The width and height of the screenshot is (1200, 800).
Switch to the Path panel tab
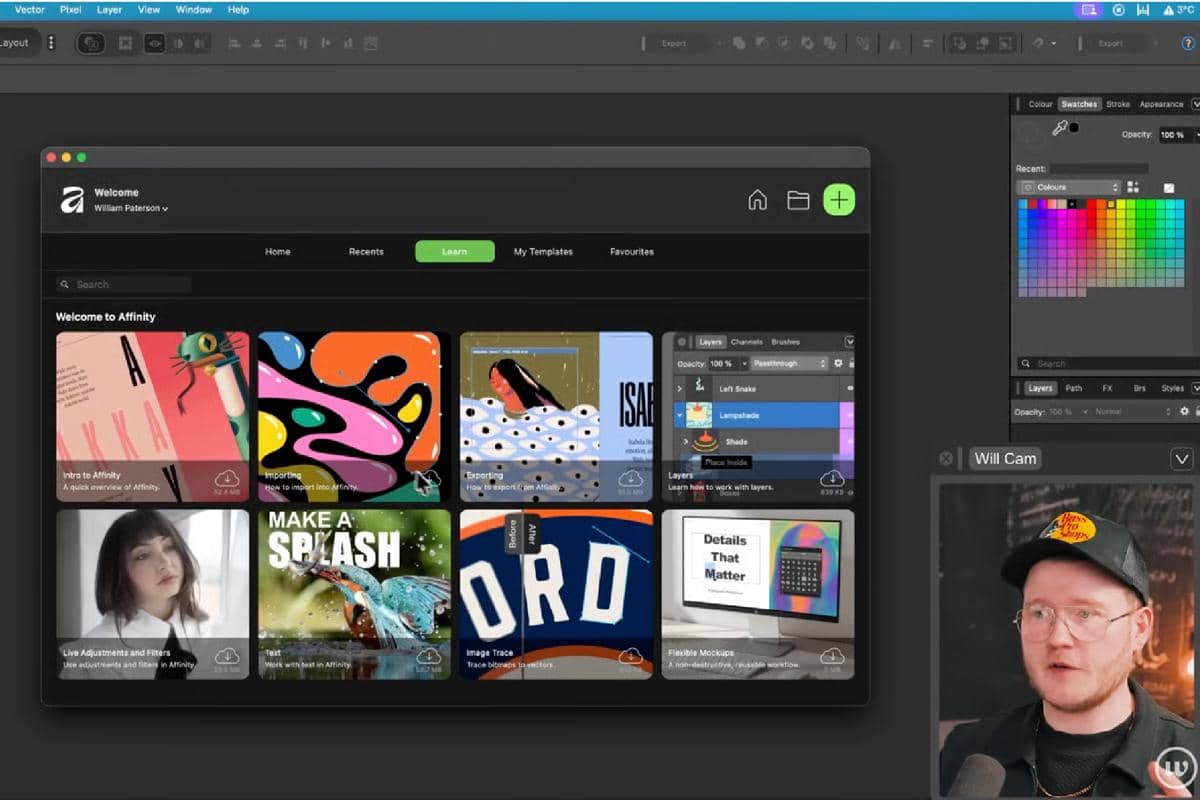pos(1073,388)
